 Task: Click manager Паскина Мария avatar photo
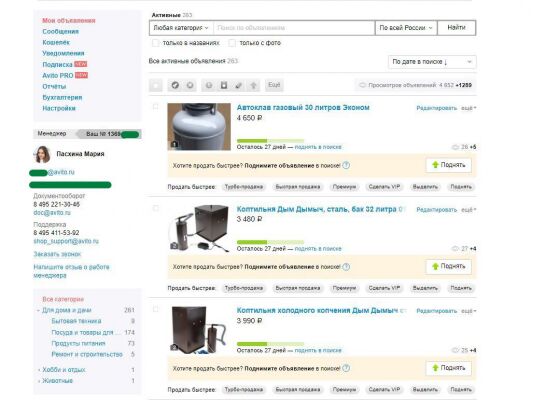coord(42,155)
